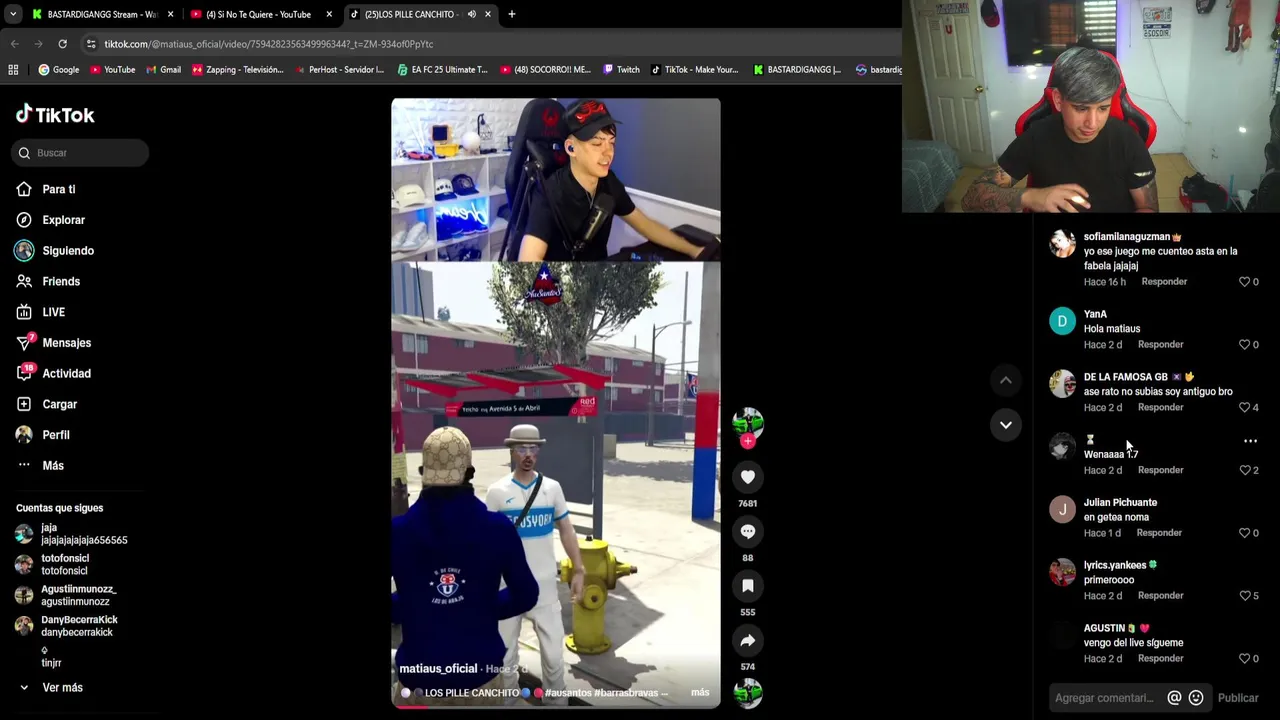Screen dimensions: 1280x720
Task: Open the EA FC 25 Ultimate bookmark
Action: [442, 70]
